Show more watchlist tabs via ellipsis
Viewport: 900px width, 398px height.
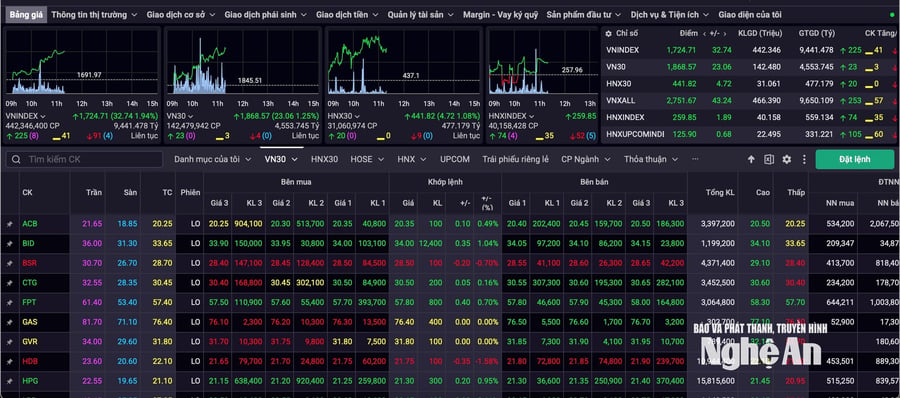[695, 159]
